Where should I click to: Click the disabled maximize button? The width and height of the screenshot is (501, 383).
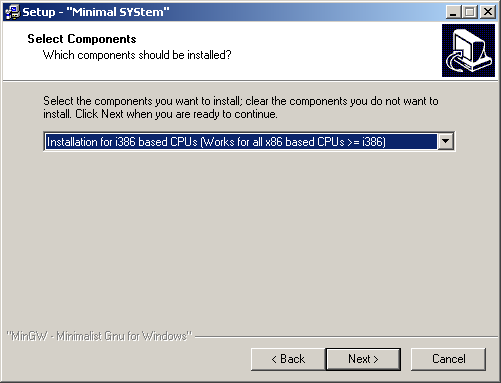(x=470, y=12)
